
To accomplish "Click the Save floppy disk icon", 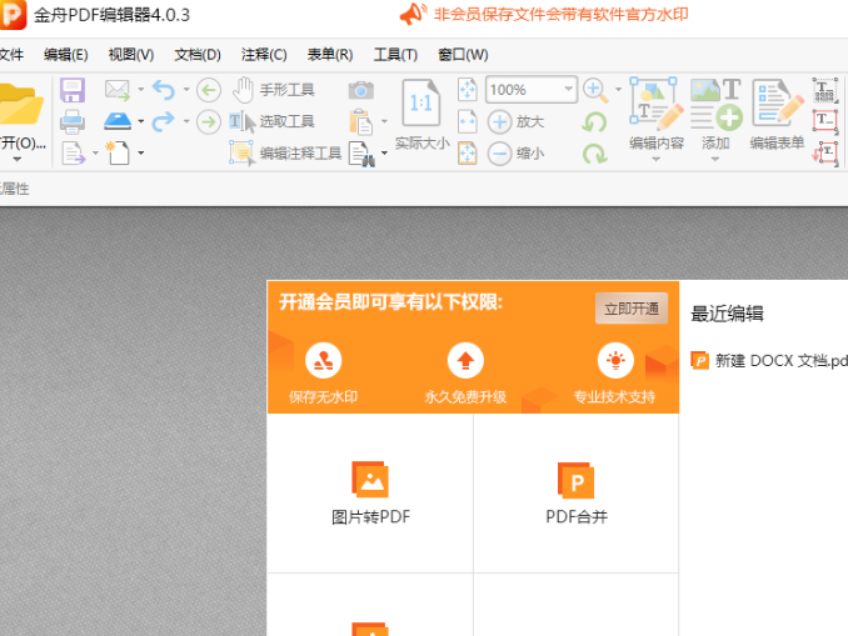I will (x=72, y=90).
